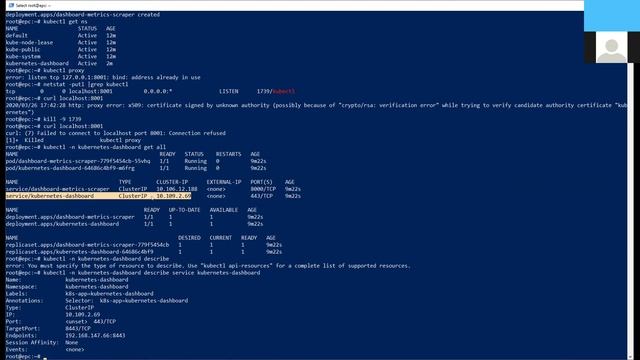Select the 'kube-public' namespace row

(61, 49)
